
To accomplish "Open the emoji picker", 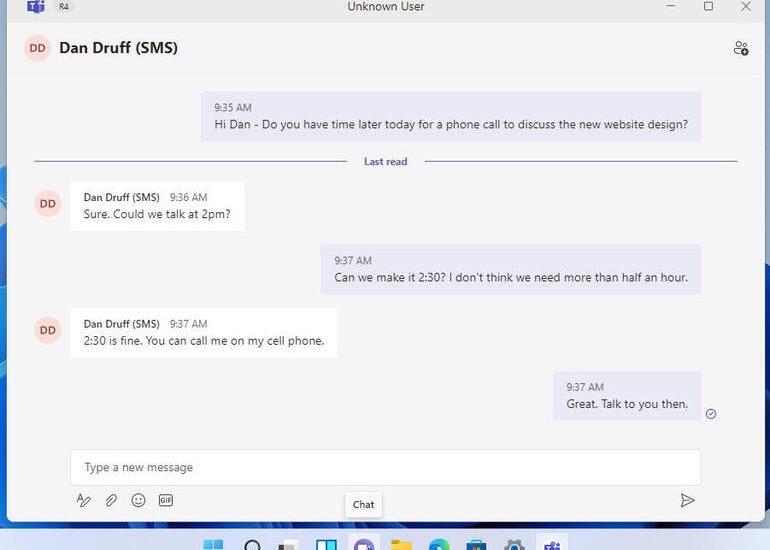I will [138, 500].
